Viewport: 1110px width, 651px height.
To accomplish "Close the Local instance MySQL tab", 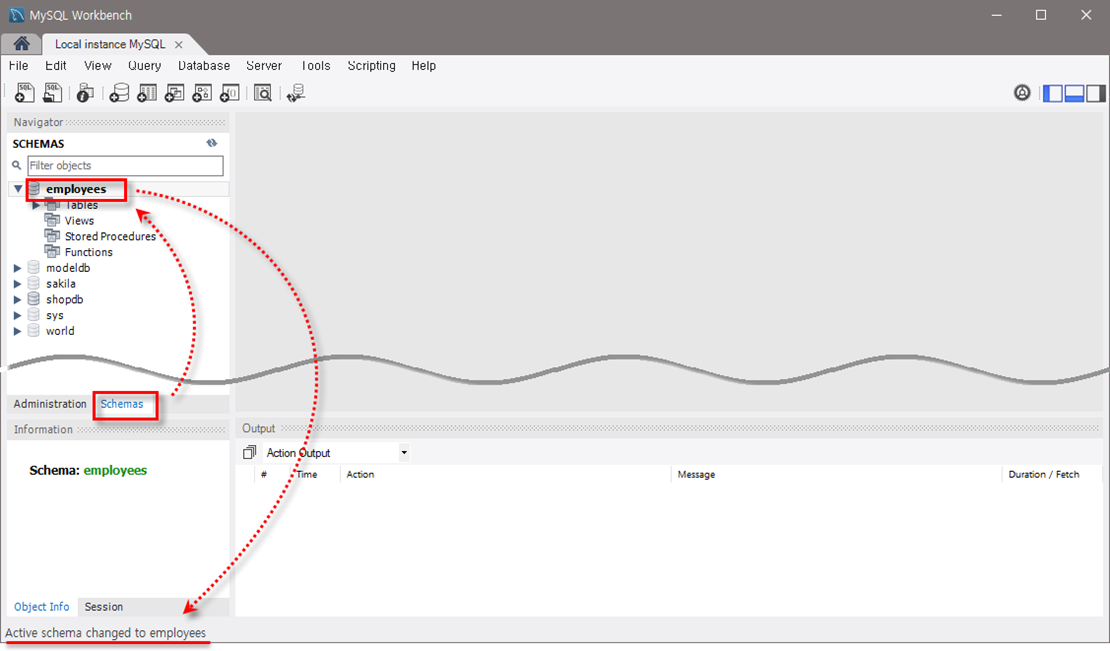I will [179, 45].
